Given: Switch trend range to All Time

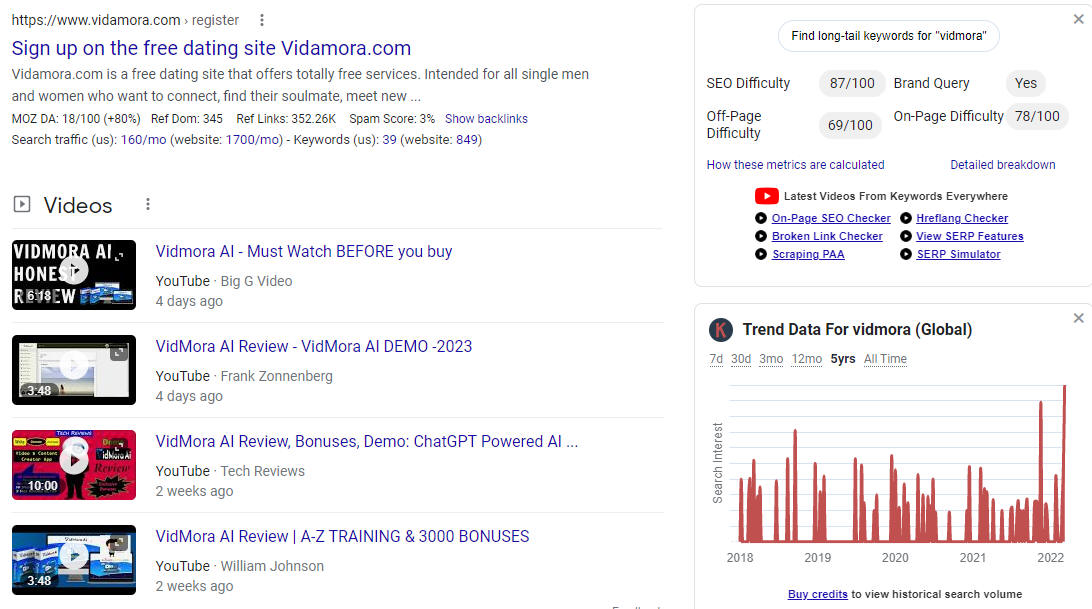Looking at the screenshot, I should [885, 359].
